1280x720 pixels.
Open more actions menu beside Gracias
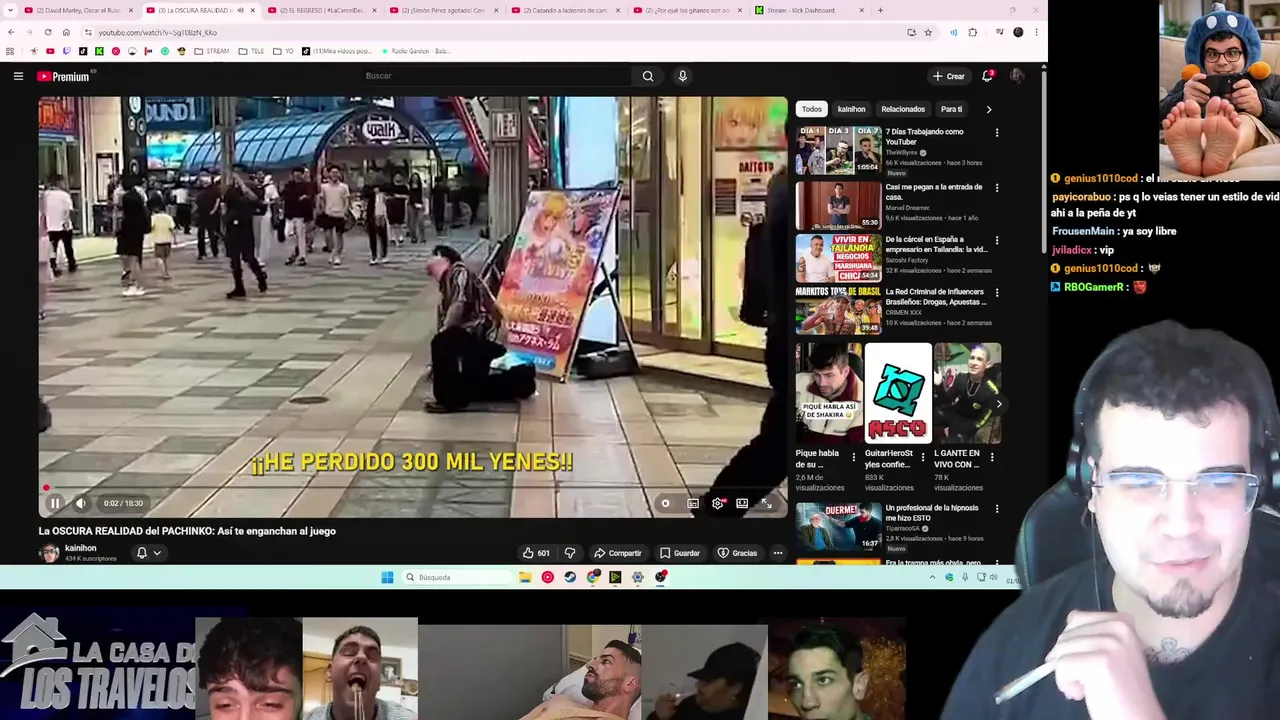(778, 553)
